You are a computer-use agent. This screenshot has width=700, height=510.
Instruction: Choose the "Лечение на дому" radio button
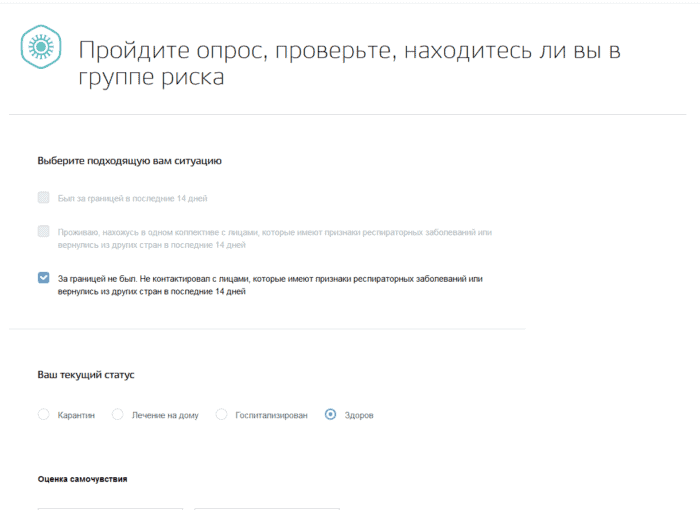[x=118, y=414]
